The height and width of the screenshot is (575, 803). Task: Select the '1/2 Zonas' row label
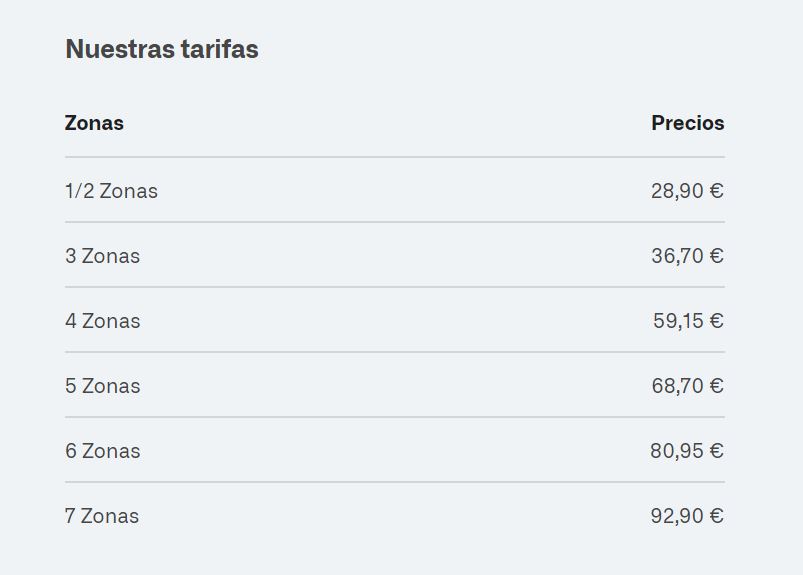111,191
